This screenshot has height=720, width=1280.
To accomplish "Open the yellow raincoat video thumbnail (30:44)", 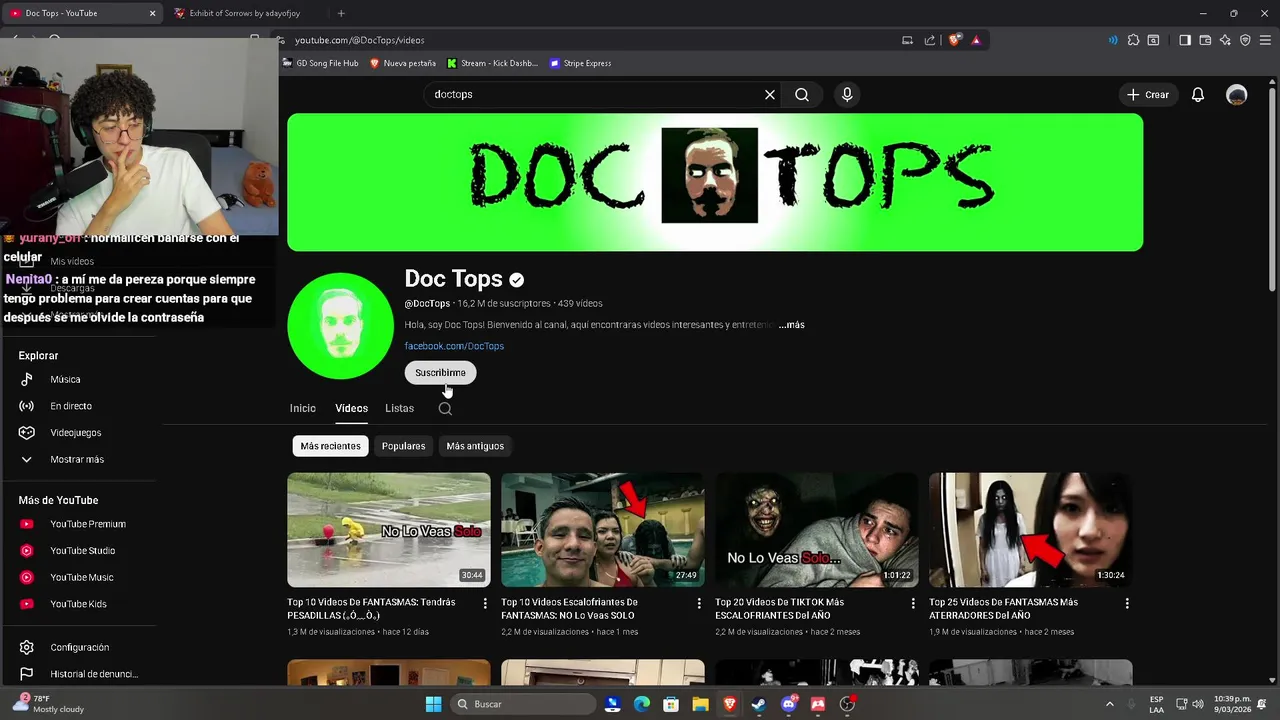I will coord(389,530).
